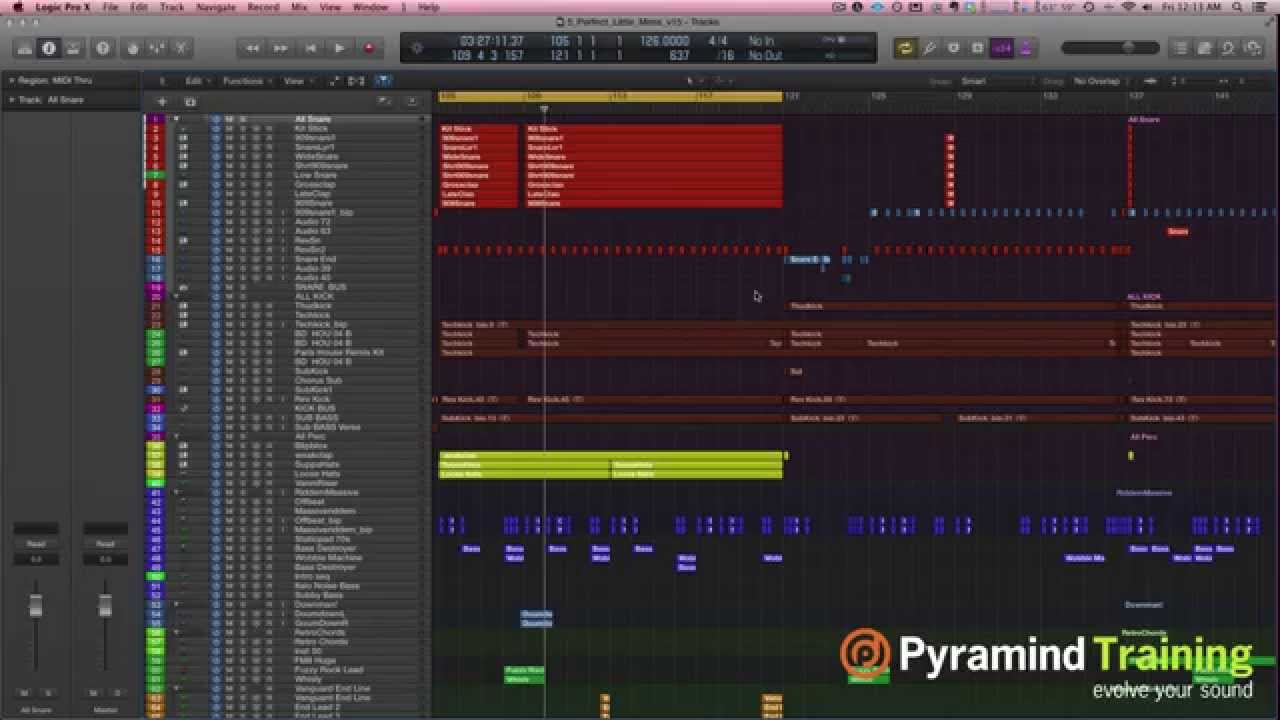The image size is (1280, 720).
Task: Click Read automation button on Master strip
Action: (x=105, y=544)
